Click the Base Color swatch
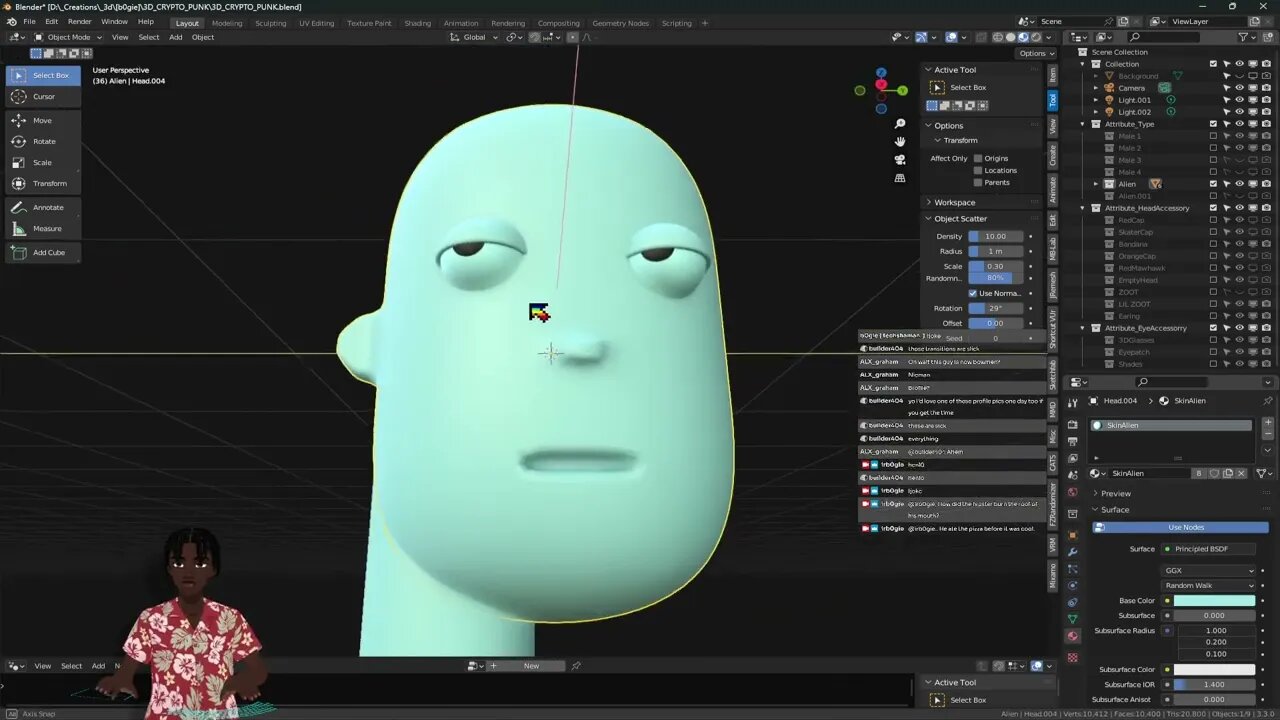The width and height of the screenshot is (1280, 720). click(1214, 601)
